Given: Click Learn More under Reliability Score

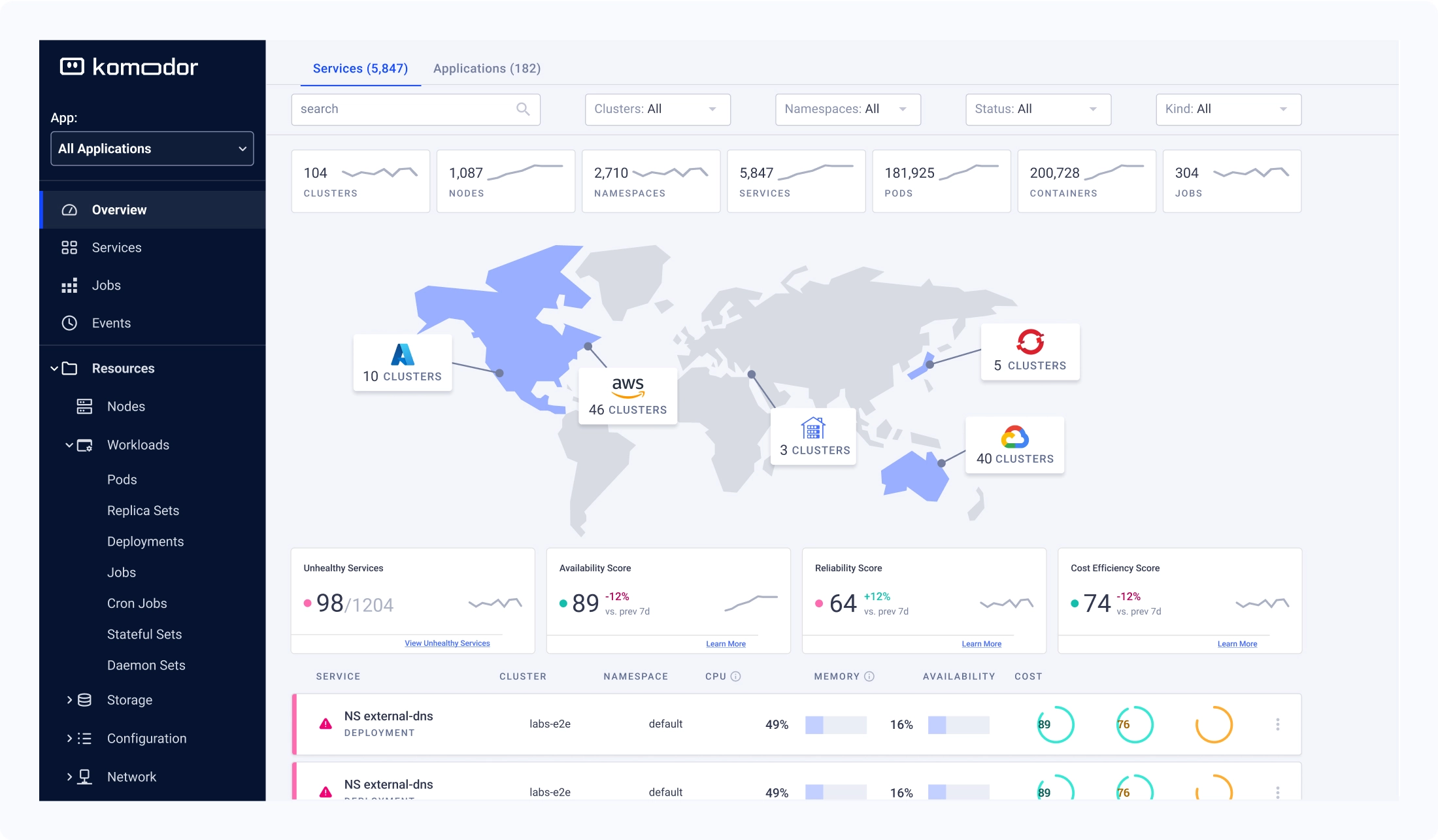Looking at the screenshot, I should 981,644.
